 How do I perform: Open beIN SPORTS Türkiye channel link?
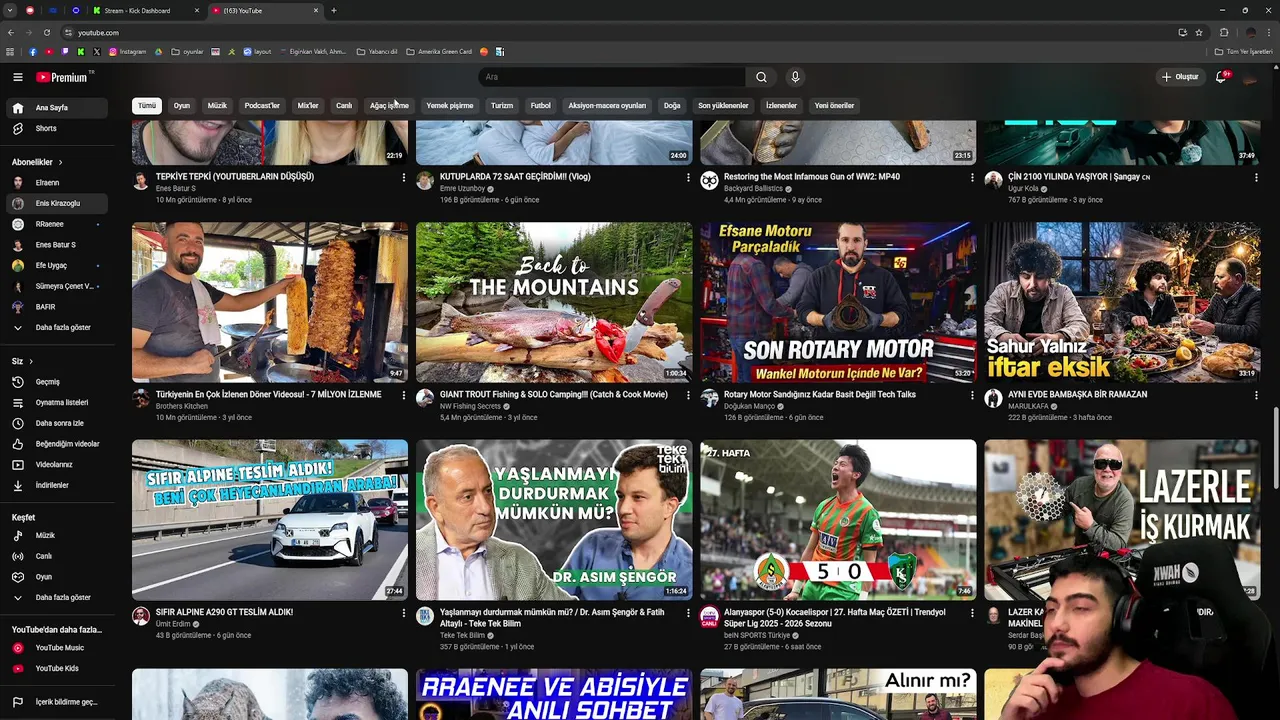tap(756, 635)
